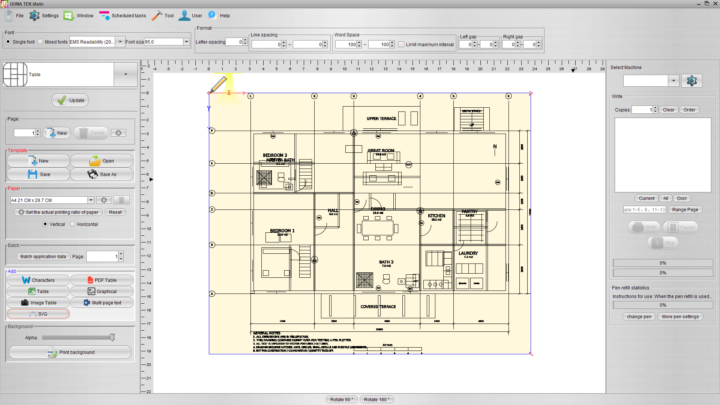Click the Order button

[689, 110]
